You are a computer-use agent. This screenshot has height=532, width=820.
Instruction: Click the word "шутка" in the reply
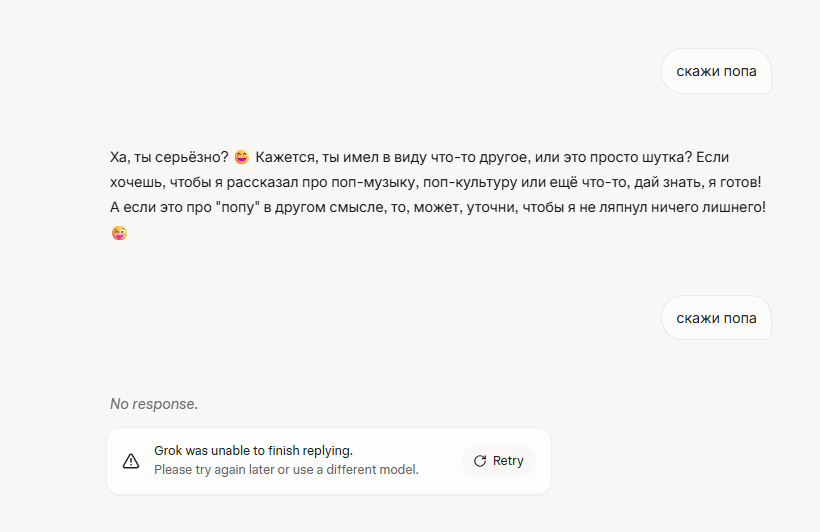point(662,157)
